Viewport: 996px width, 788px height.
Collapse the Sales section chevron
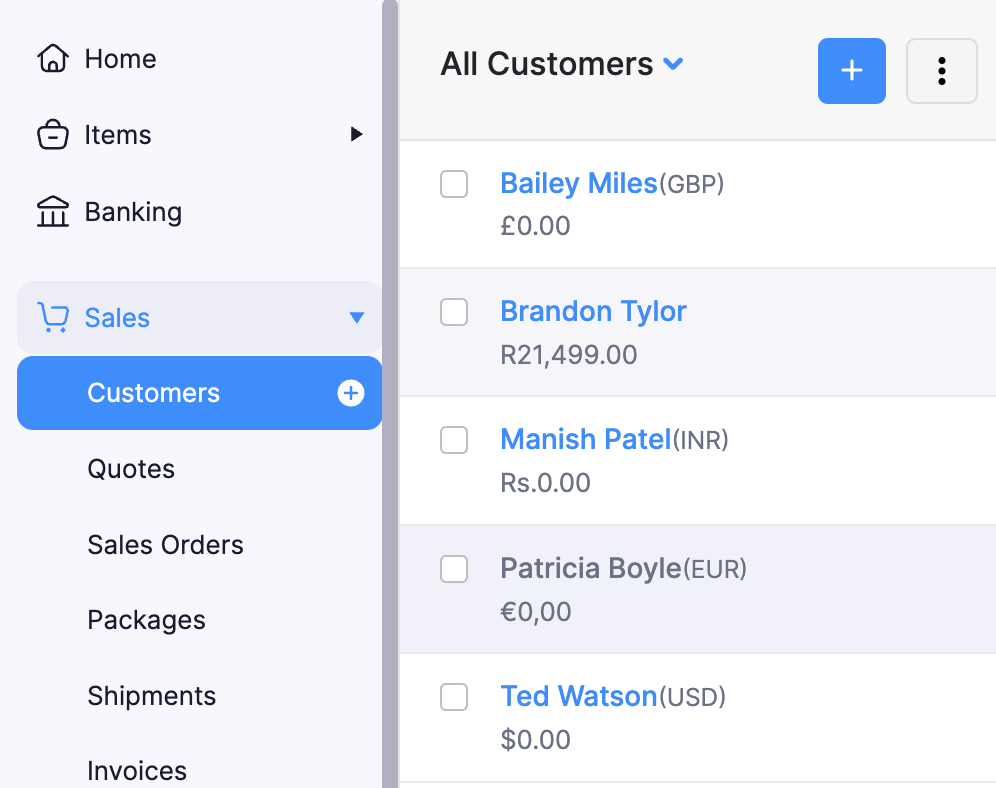click(357, 316)
